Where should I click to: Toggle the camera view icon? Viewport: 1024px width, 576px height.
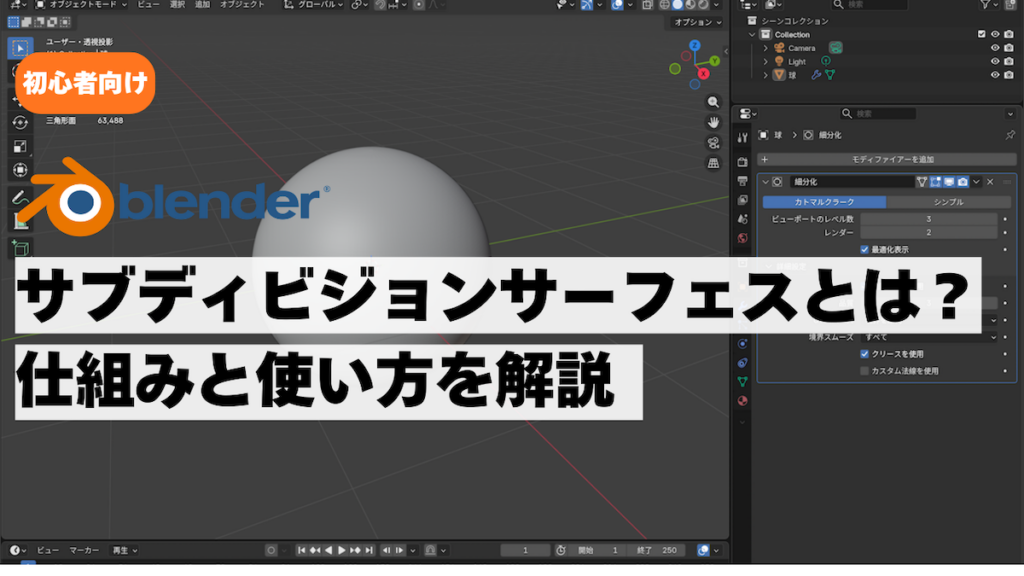pos(714,142)
